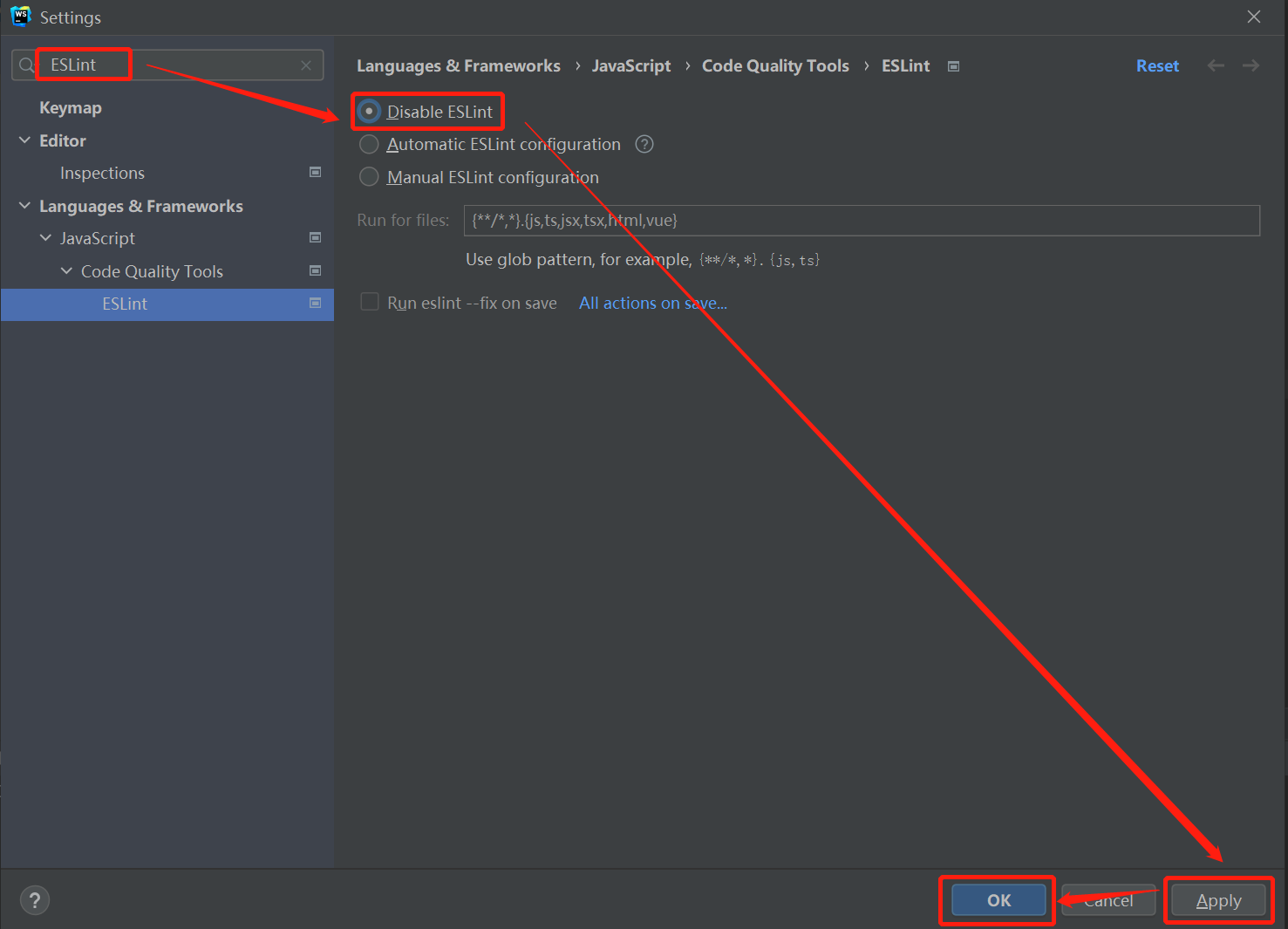Click the magnifier icon in the search box
Image resolution: width=1288 pixels, height=929 pixels.
click(24, 65)
